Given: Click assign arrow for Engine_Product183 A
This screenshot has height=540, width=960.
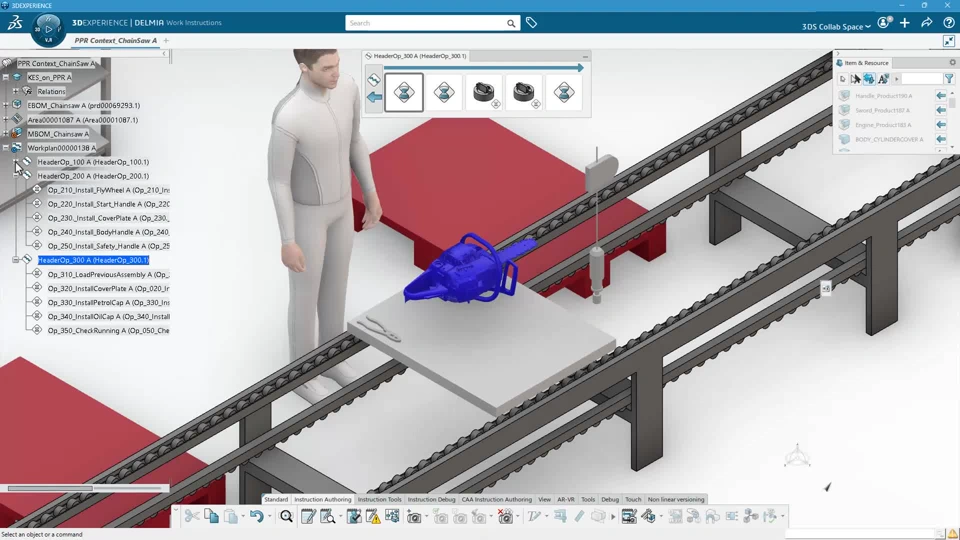Looking at the screenshot, I should 941,125.
